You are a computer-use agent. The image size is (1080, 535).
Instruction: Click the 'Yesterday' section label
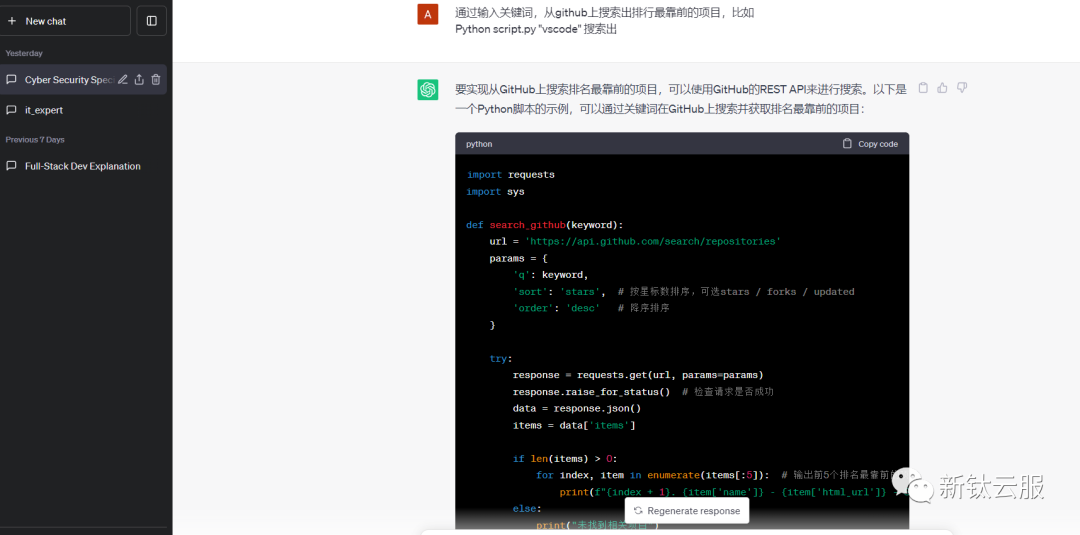tap(24, 53)
